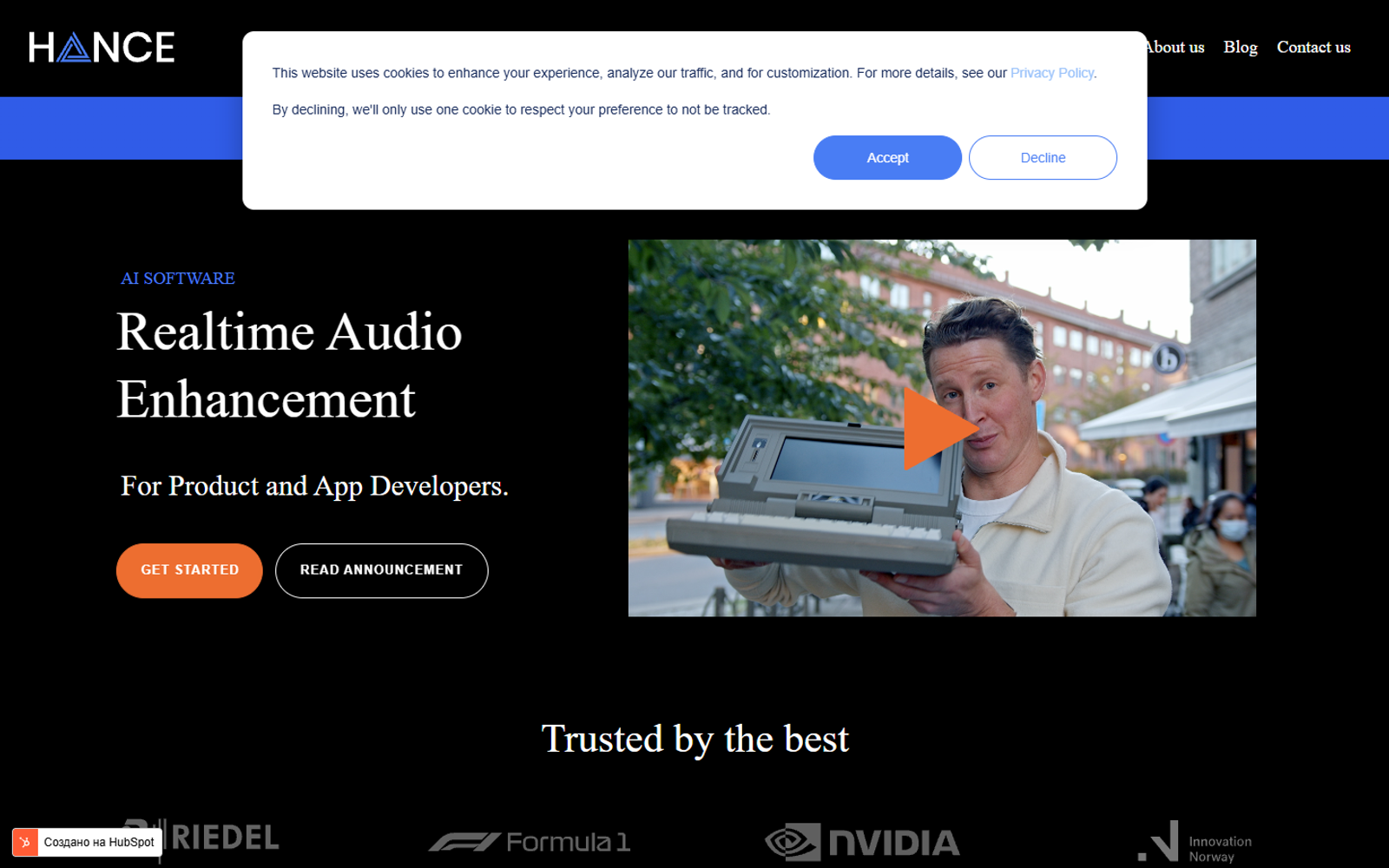The width and height of the screenshot is (1389, 868).
Task: Go to the Blog page
Action: pos(1241,48)
